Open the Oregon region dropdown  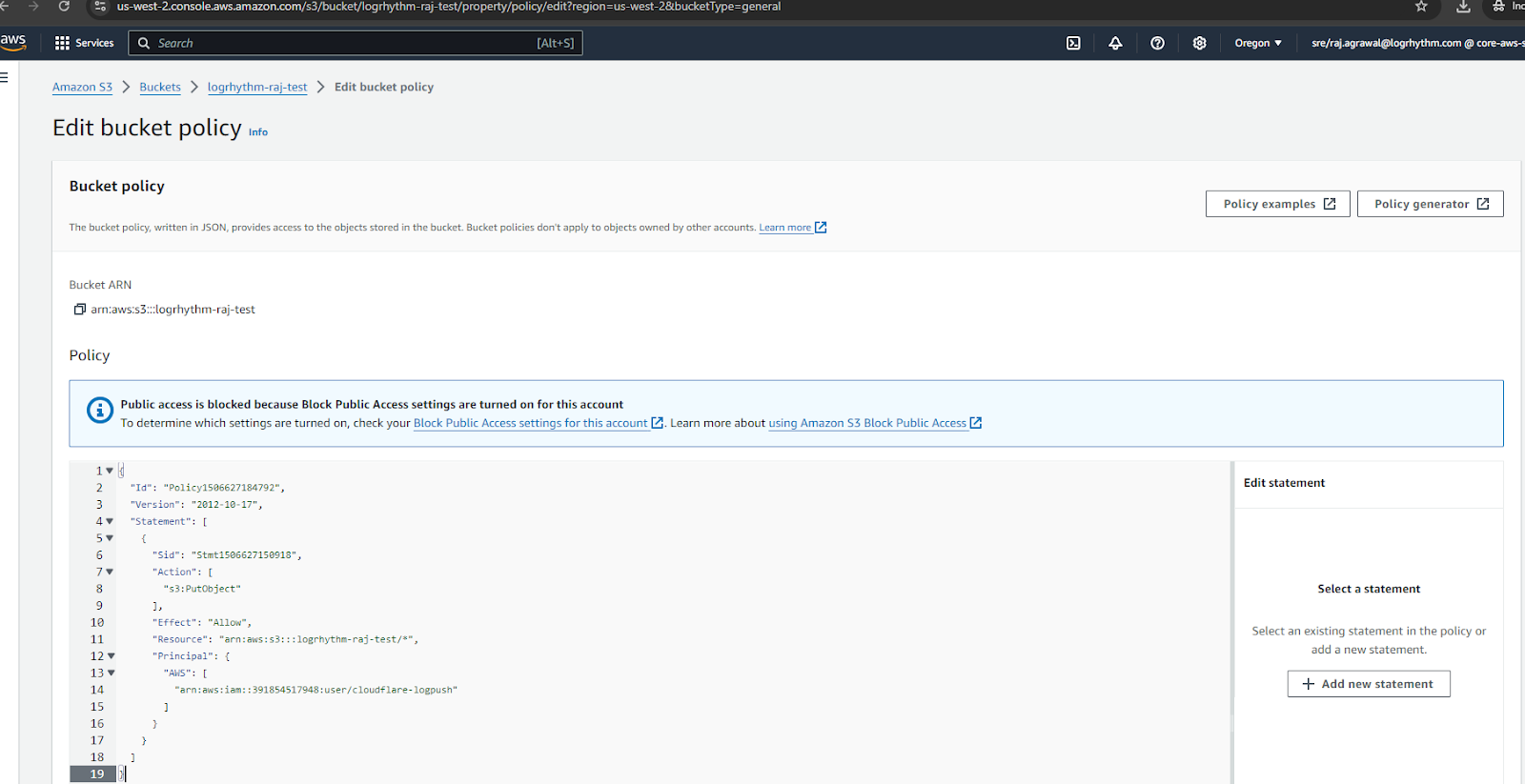[1257, 43]
